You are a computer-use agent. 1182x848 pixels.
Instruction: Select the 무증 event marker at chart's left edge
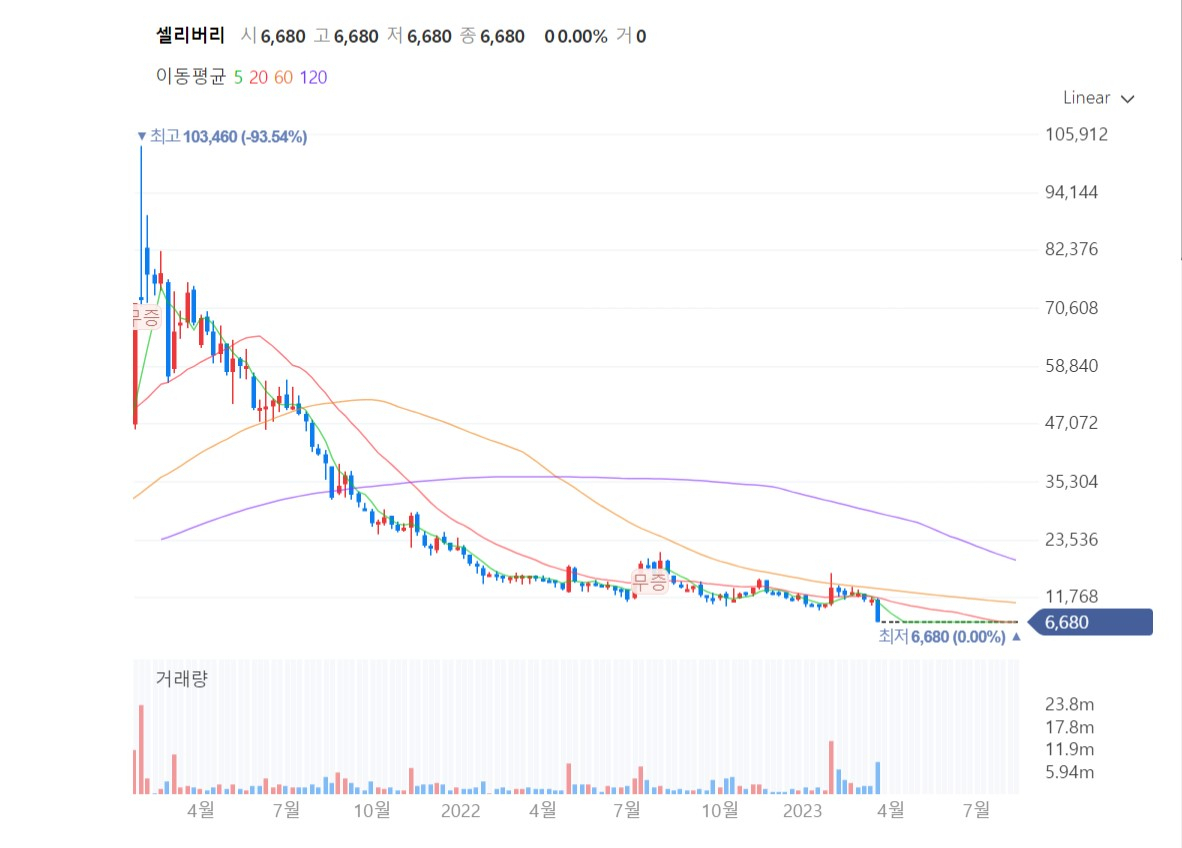[x=146, y=318]
